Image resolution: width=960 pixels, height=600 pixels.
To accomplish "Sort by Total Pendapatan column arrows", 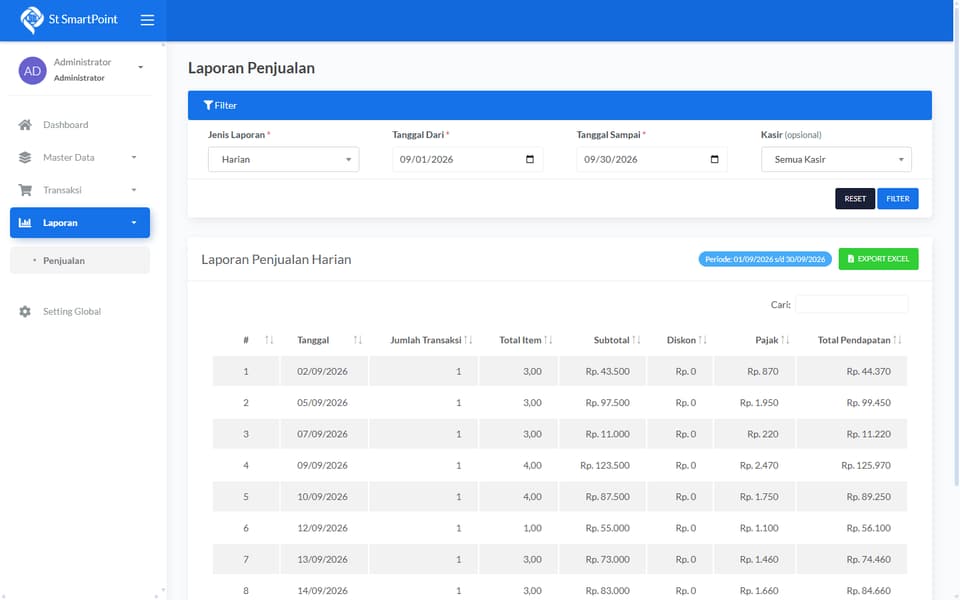I will pyautogui.click(x=898, y=340).
